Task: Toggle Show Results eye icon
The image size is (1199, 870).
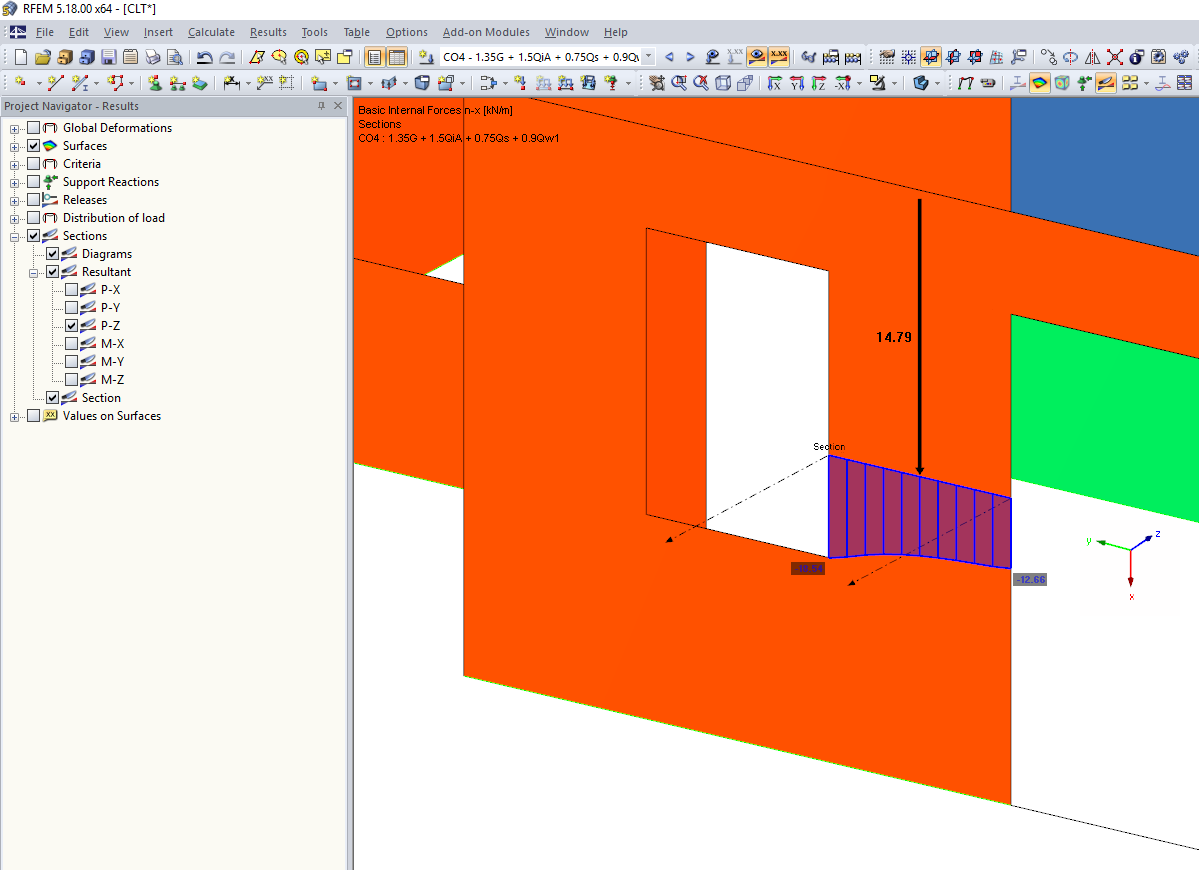Action: coord(757,57)
